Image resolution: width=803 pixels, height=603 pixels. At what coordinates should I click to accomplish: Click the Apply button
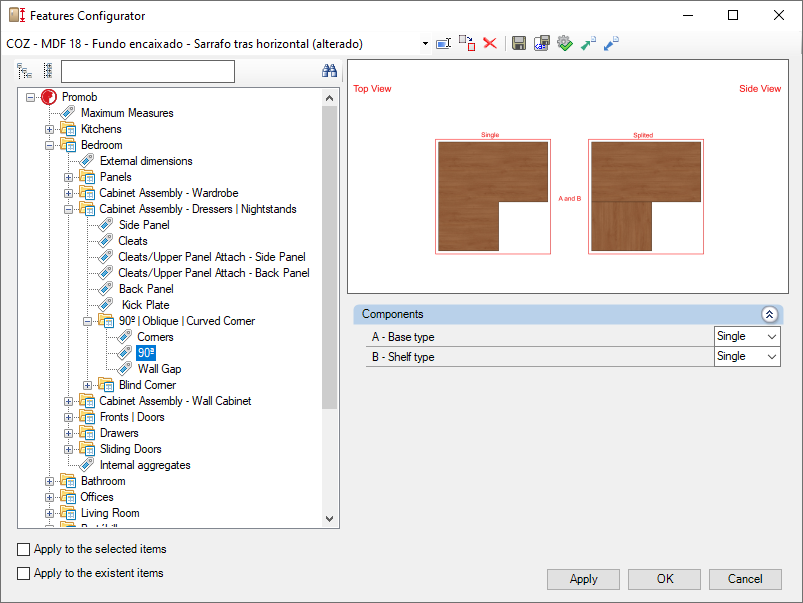coord(583,579)
